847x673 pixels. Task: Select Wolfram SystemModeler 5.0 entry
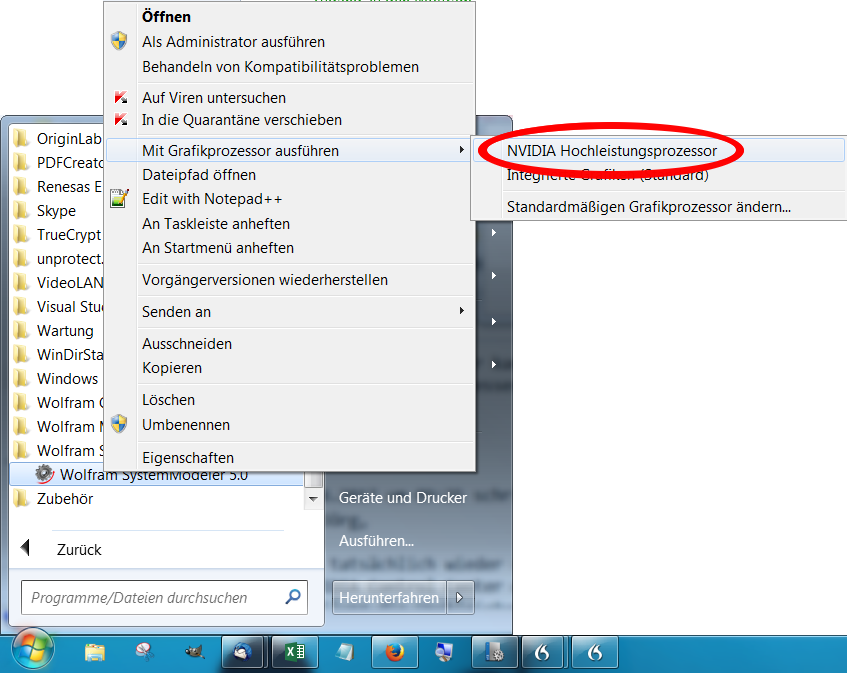(x=157, y=475)
